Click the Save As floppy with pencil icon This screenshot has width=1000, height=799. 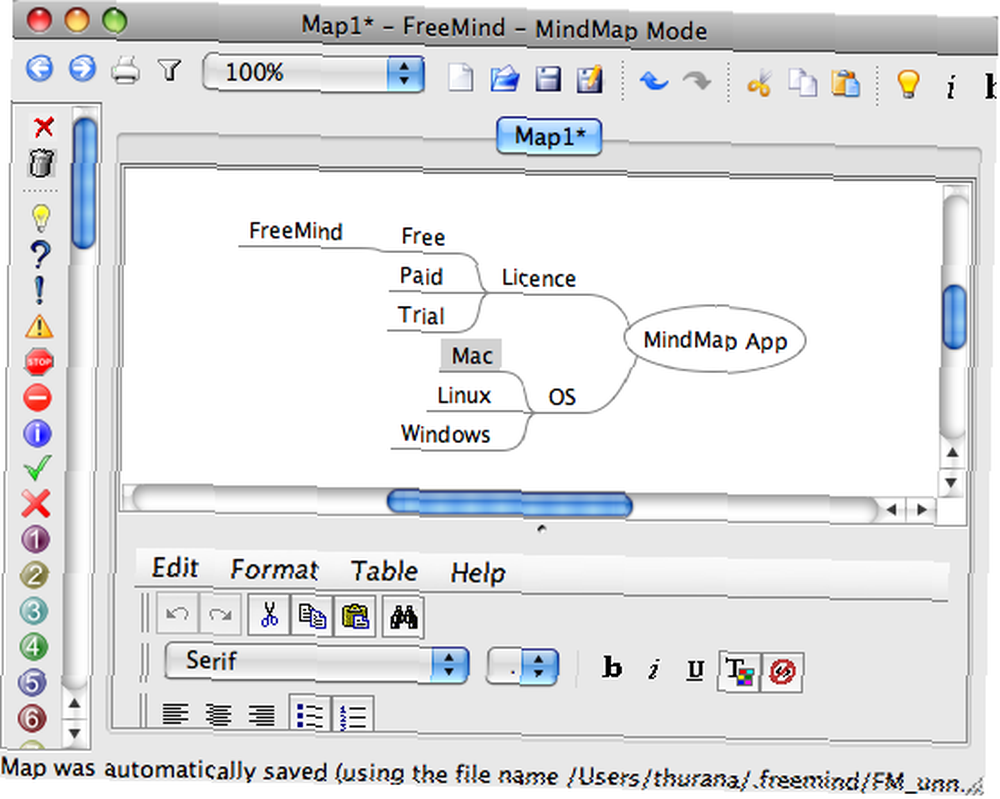590,80
